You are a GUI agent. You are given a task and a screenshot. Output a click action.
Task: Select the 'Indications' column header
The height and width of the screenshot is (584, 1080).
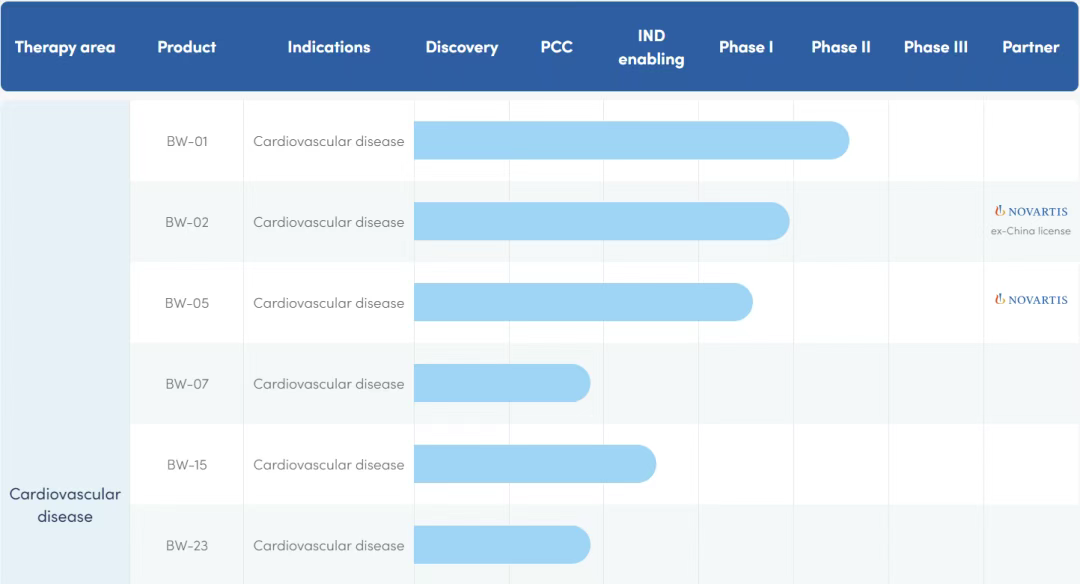click(329, 47)
